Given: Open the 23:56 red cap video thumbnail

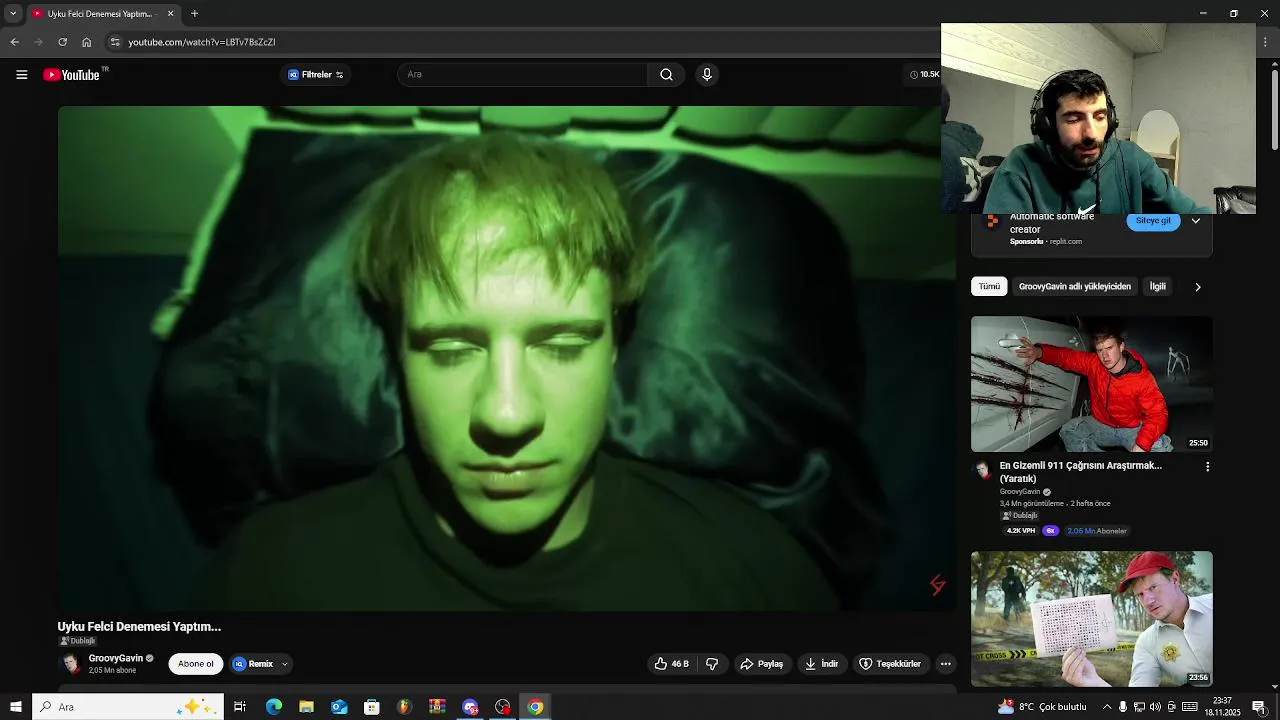Looking at the screenshot, I should tap(1092, 619).
